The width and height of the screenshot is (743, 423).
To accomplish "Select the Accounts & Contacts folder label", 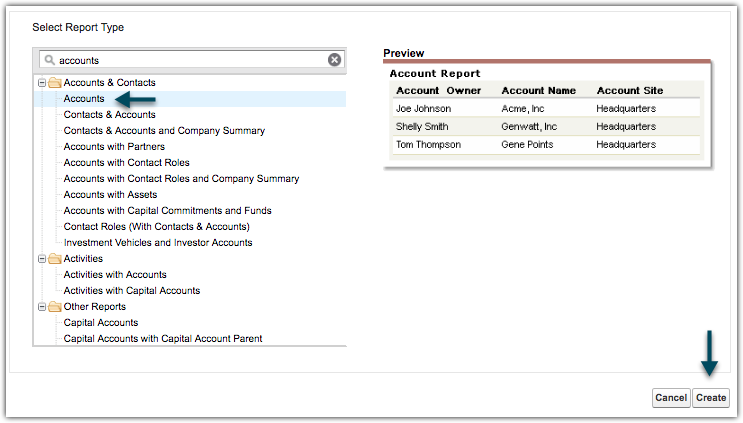I will (109, 82).
